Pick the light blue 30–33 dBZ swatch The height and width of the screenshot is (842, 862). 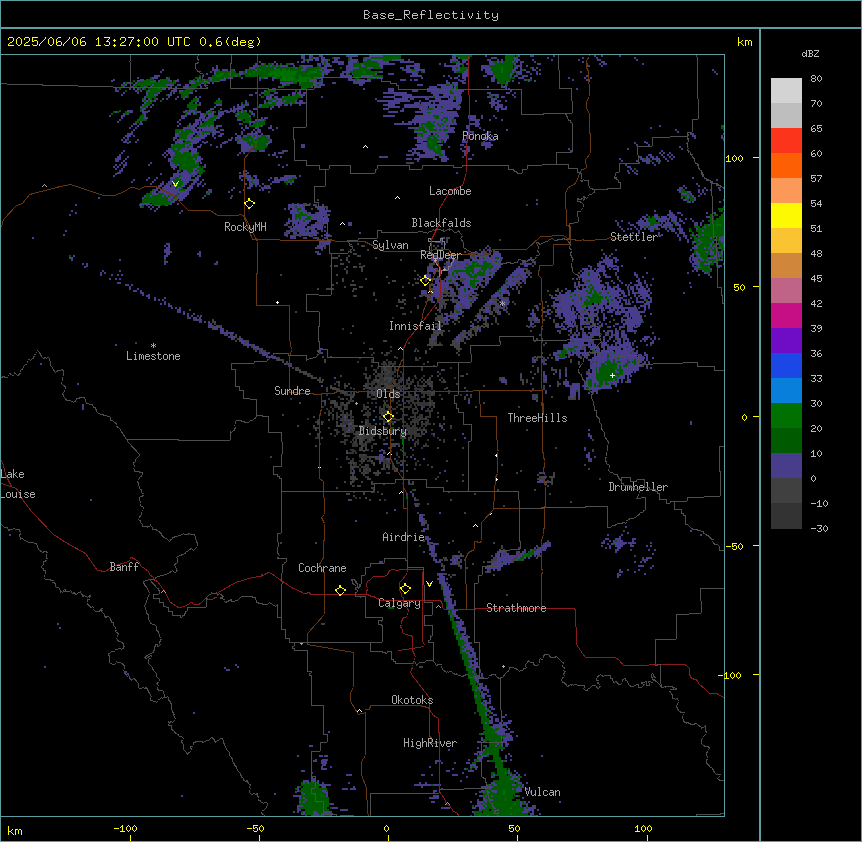[x=786, y=391]
